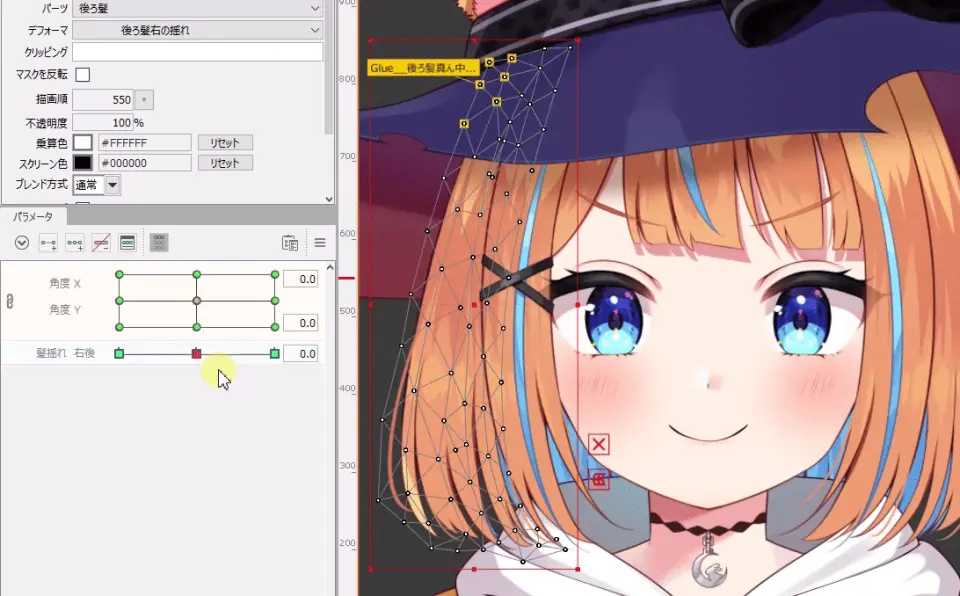Select the パラメータ tab
This screenshot has width=960, height=596.
[33, 217]
